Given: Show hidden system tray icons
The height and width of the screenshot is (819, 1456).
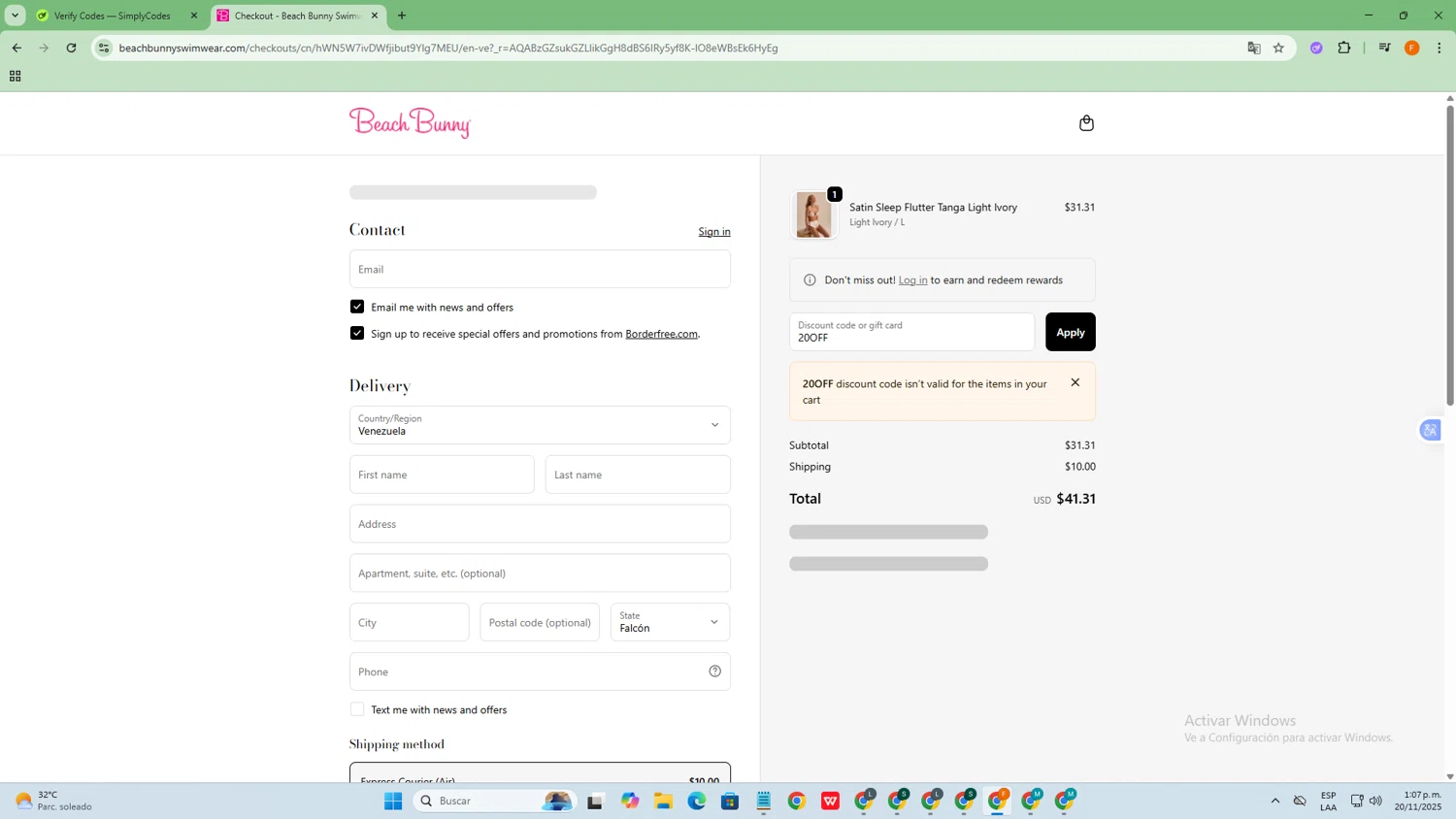Looking at the screenshot, I should click(x=1274, y=801).
